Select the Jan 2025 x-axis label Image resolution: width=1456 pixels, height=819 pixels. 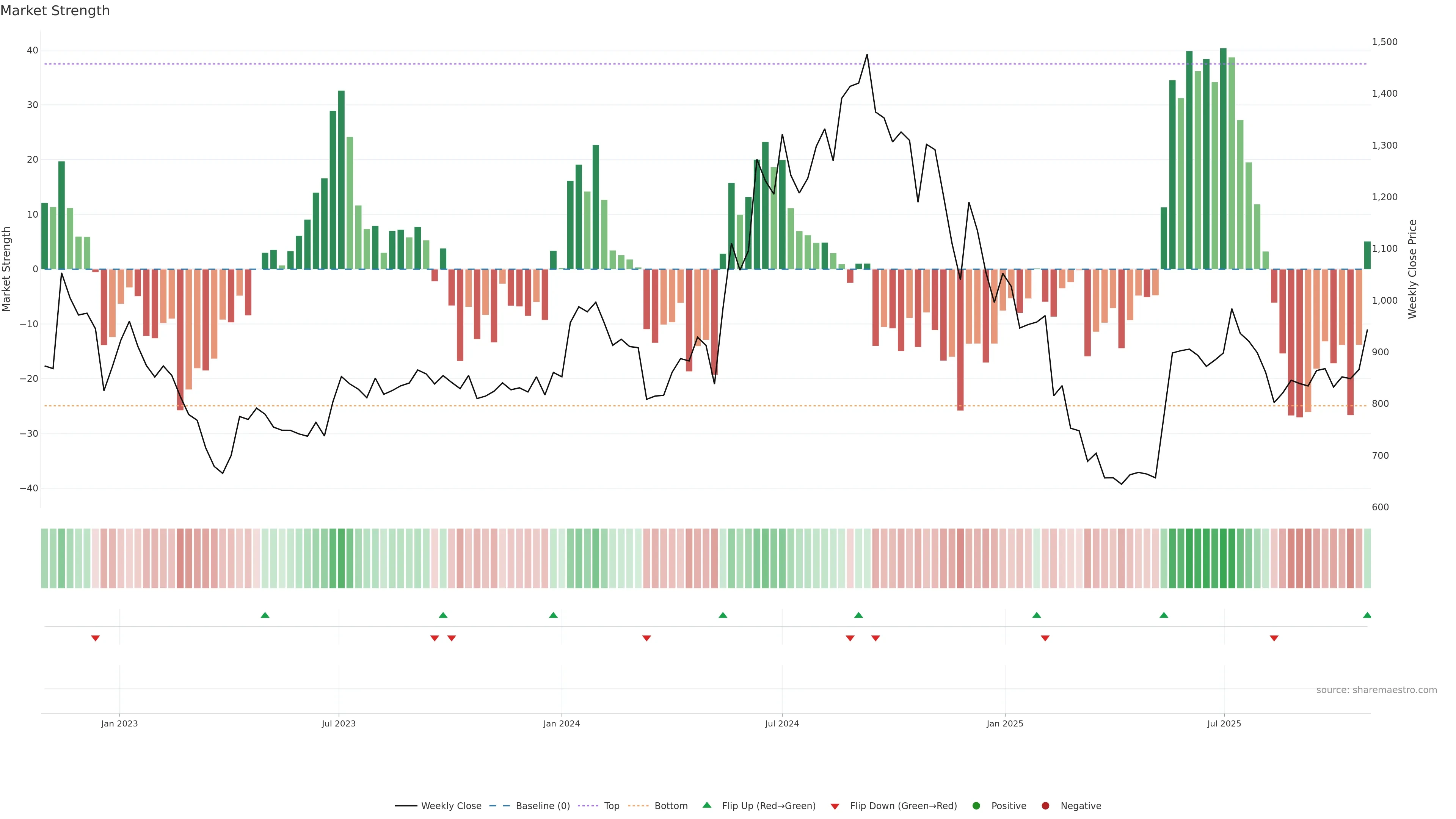[1004, 723]
